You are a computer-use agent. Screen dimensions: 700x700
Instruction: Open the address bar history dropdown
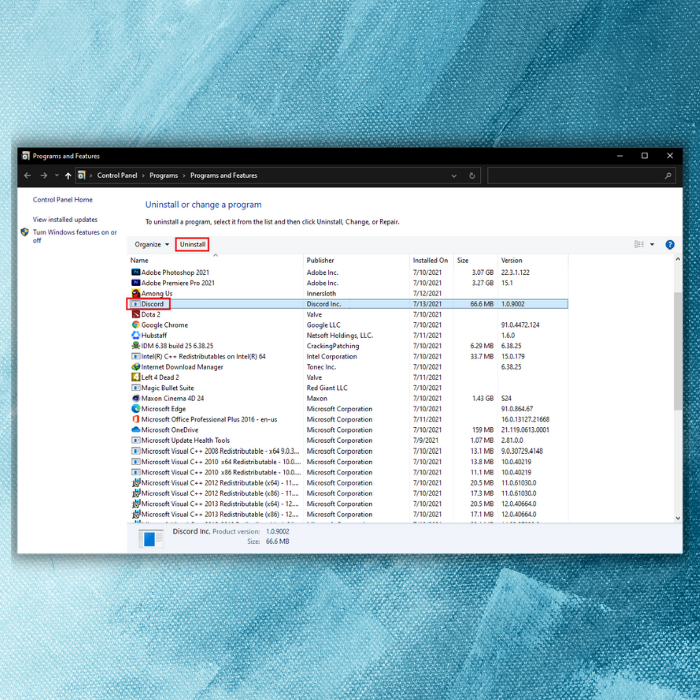(x=454, y=175)
